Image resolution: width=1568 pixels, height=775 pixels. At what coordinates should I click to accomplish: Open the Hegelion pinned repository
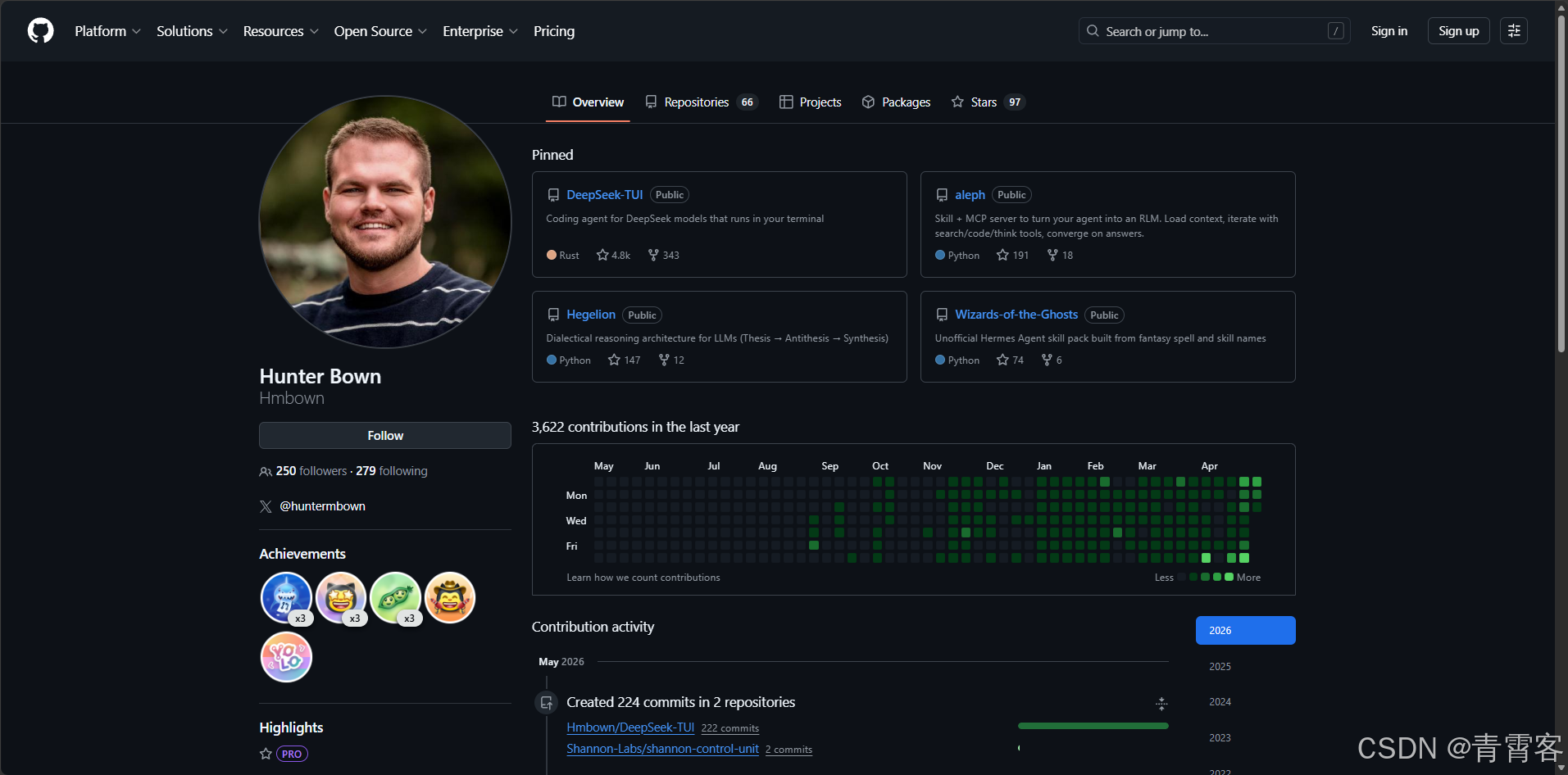point(591,315)
